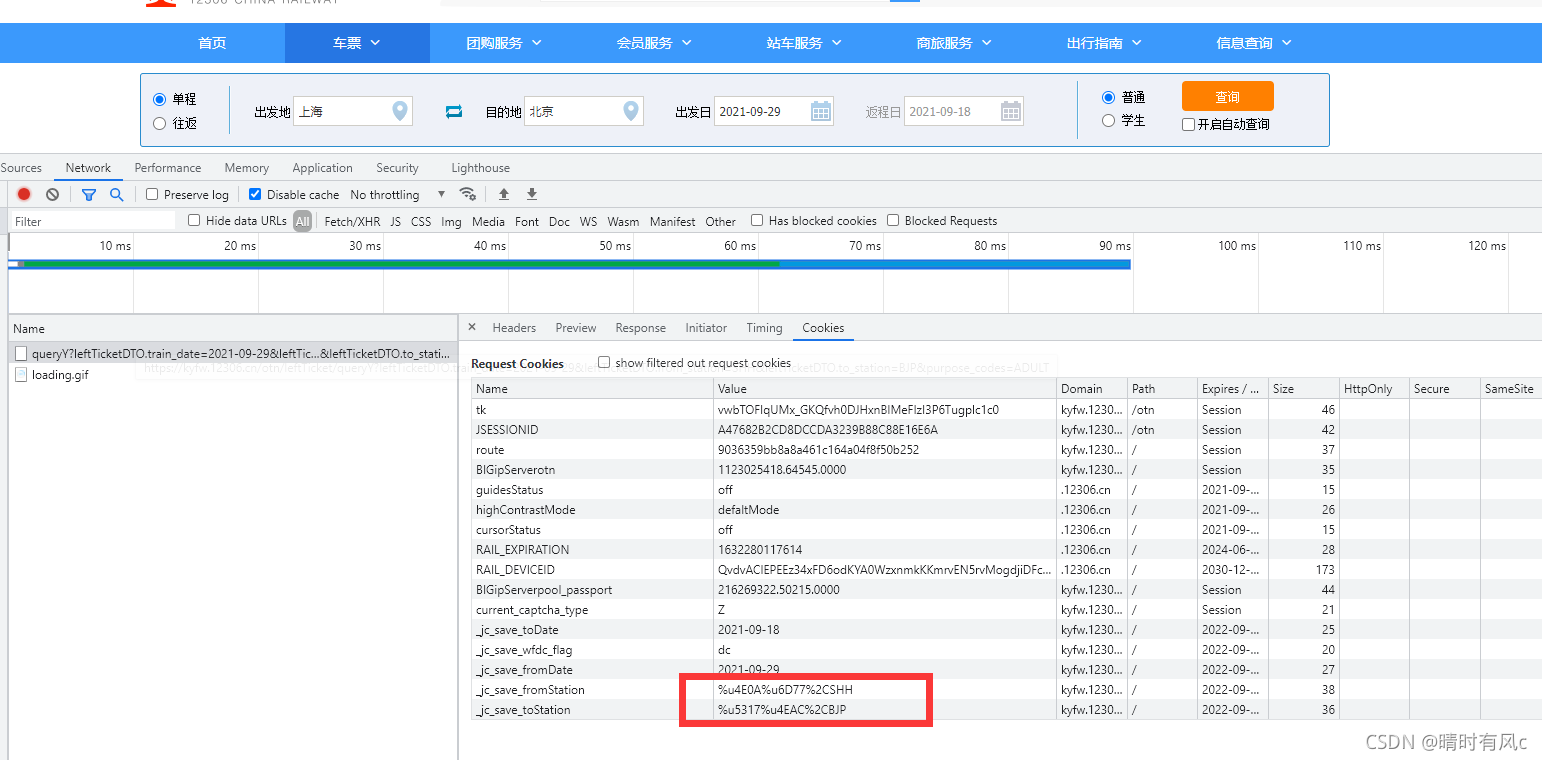Open the Response tab

point(641,327)
